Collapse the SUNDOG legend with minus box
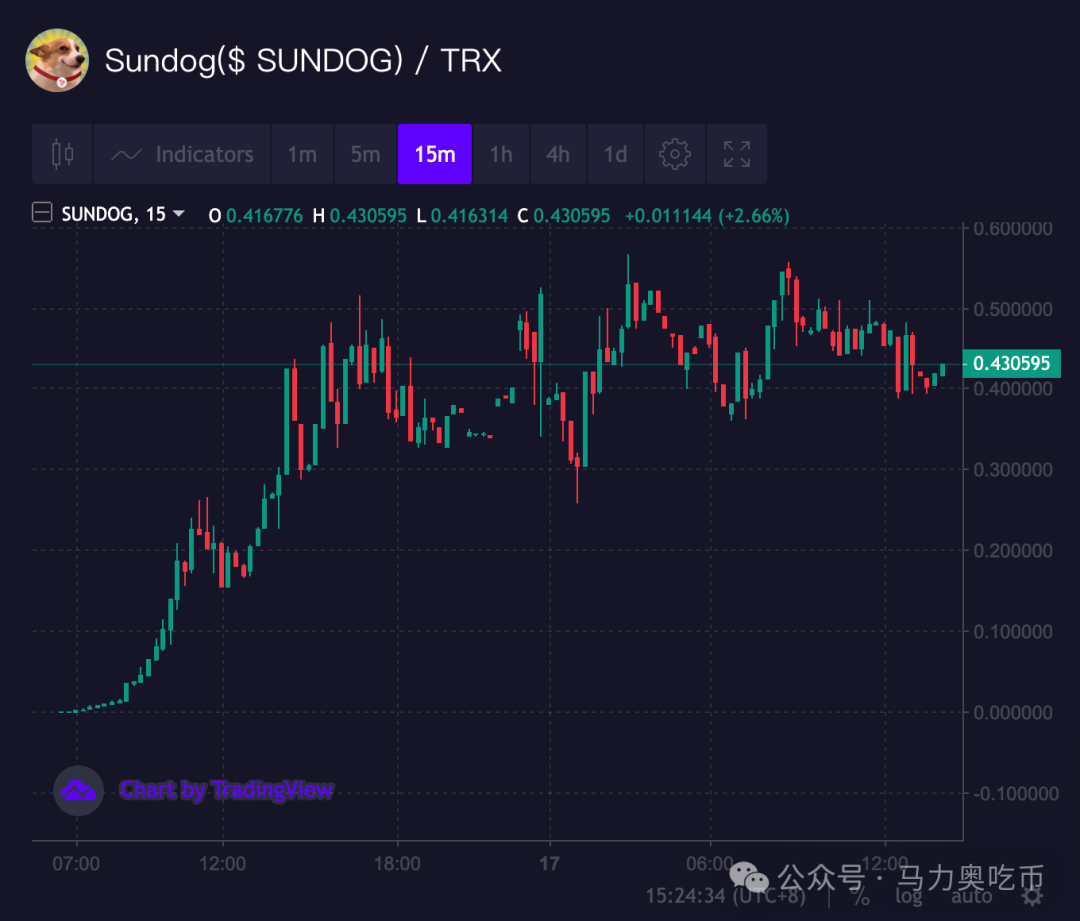This screenshot has width=1080, height=921. [x=42, y=212]
